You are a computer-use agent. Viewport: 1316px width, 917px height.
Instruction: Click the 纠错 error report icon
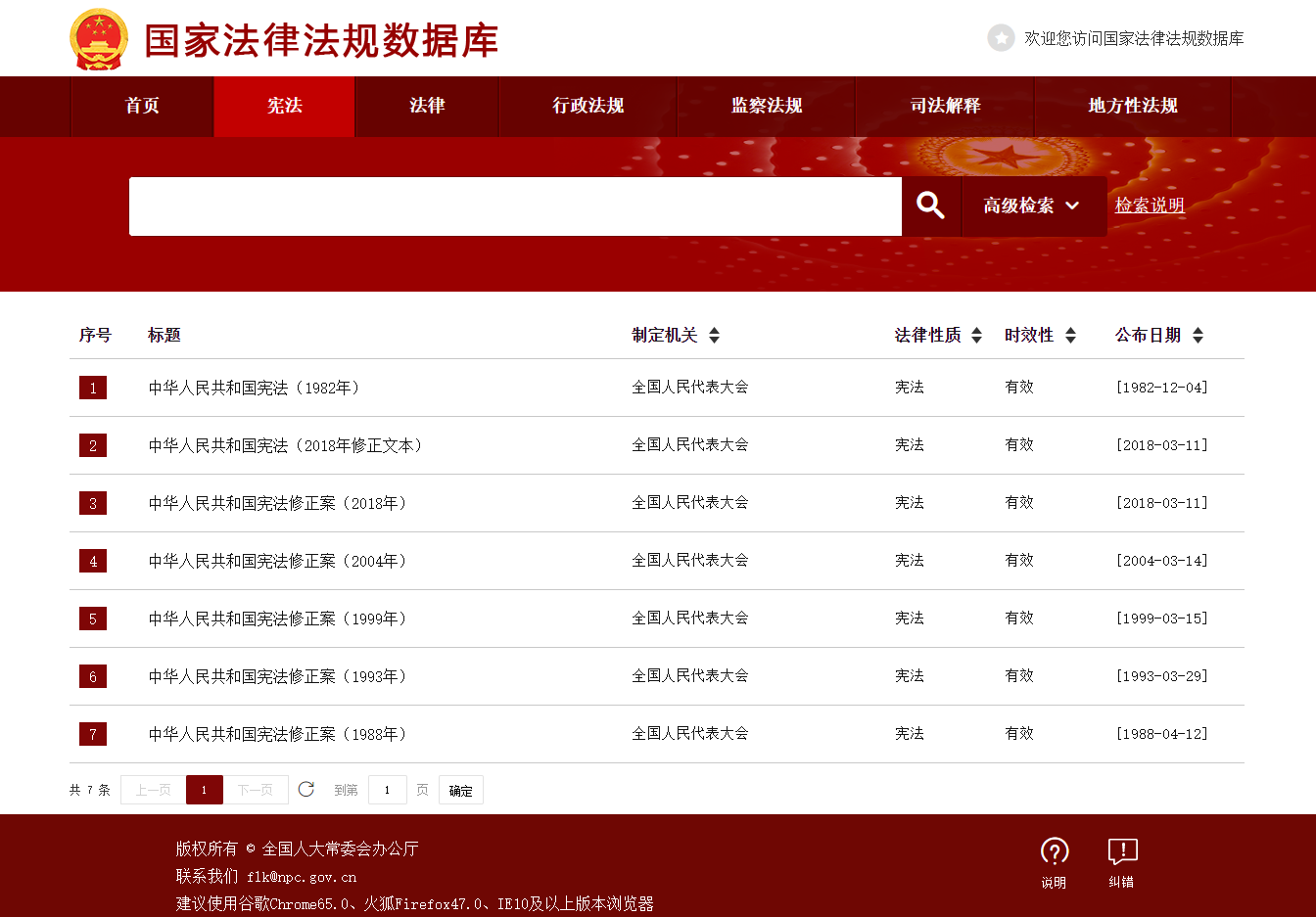point(1122,851)
